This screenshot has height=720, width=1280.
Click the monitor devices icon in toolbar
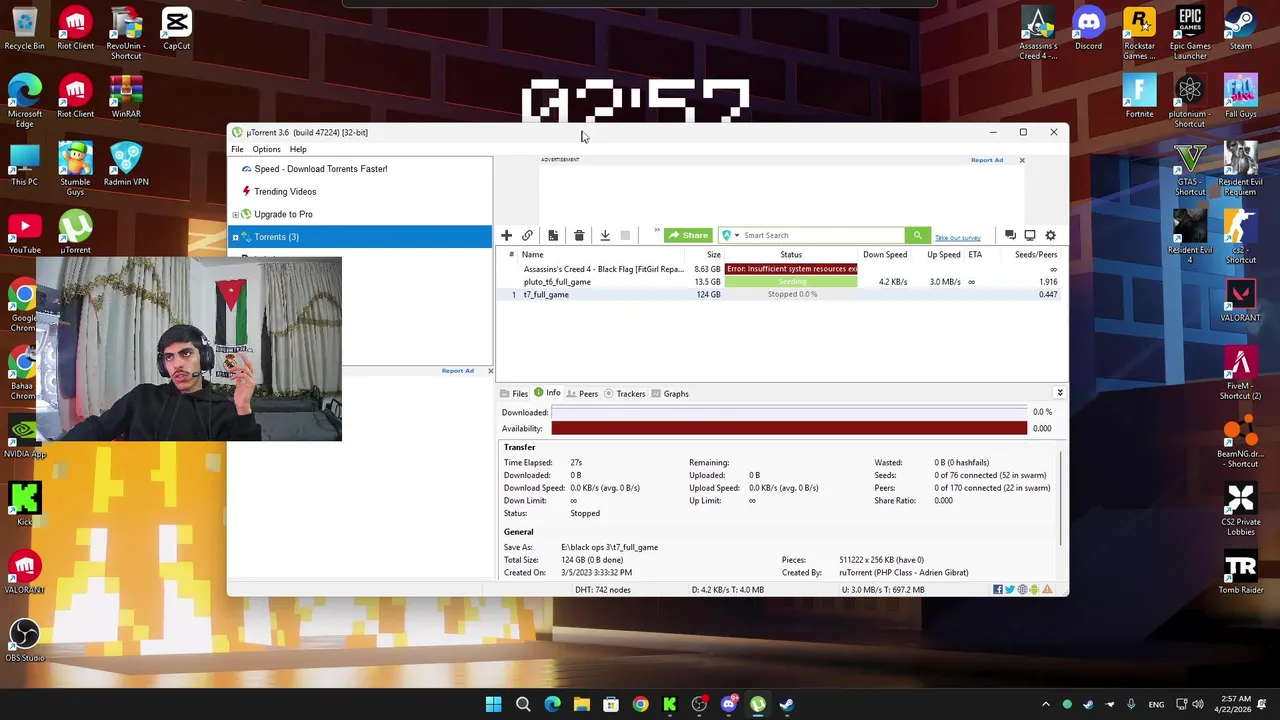(1030, 235)
